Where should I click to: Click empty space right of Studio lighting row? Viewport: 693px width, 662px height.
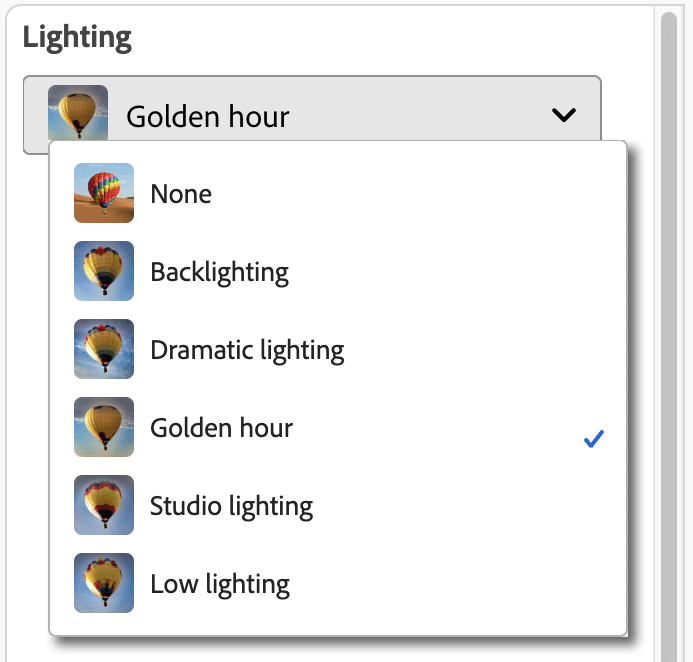470,506
